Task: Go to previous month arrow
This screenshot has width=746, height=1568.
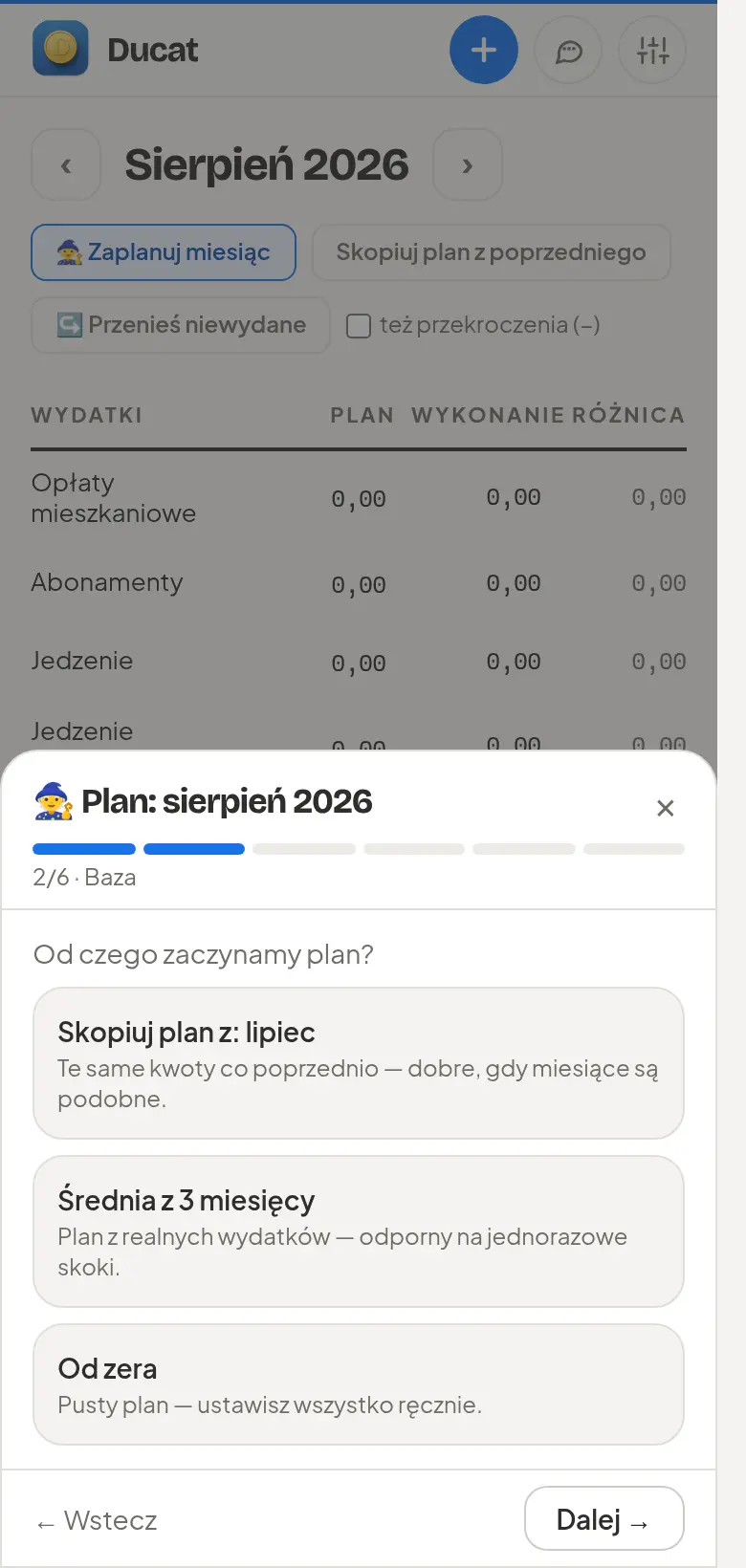Action: 66,165
